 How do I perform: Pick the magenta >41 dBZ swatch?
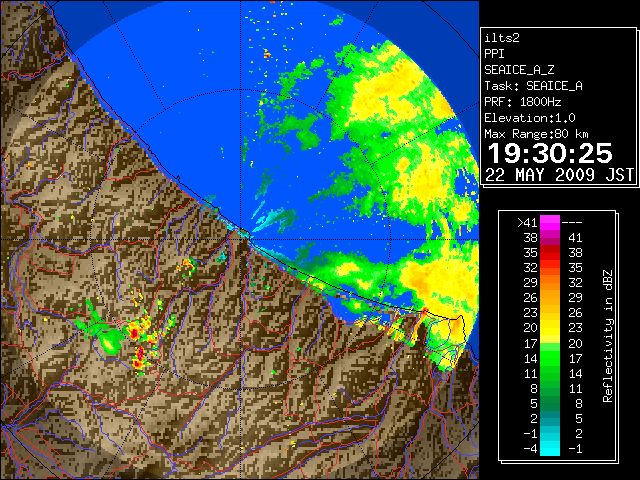click(x=550, y=223)
